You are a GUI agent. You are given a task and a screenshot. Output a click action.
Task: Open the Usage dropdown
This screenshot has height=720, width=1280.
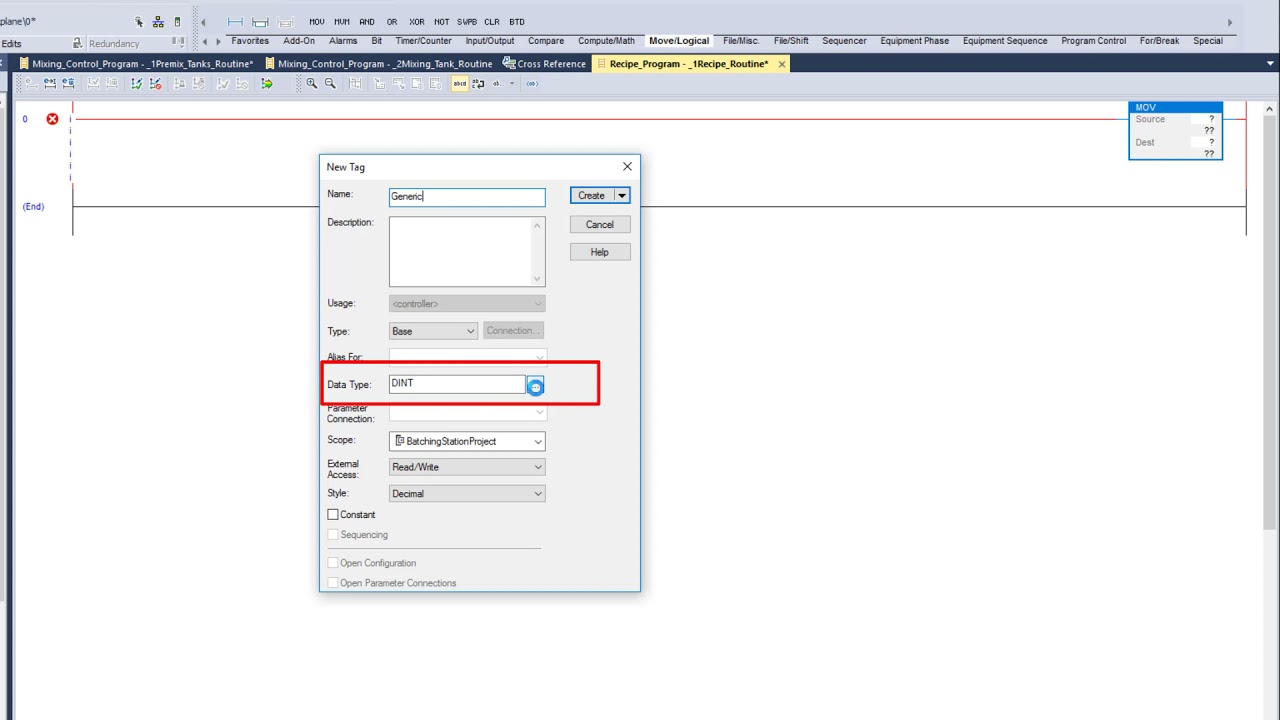pyautogui.click(x=467, y=304)
